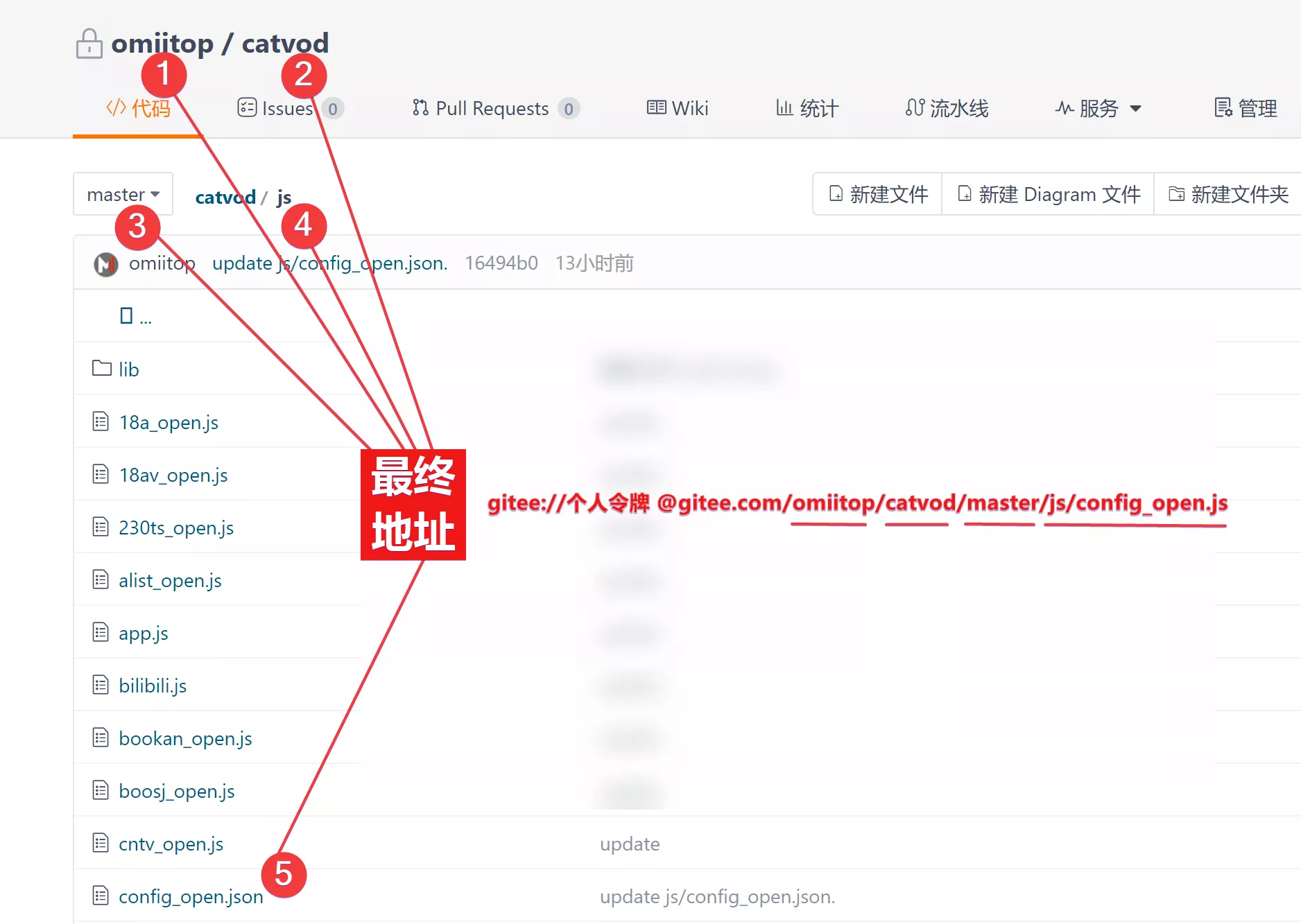Open the lib folder
Image resolution: width=1301 pixels, height=924 pixels.
(129, 369)
